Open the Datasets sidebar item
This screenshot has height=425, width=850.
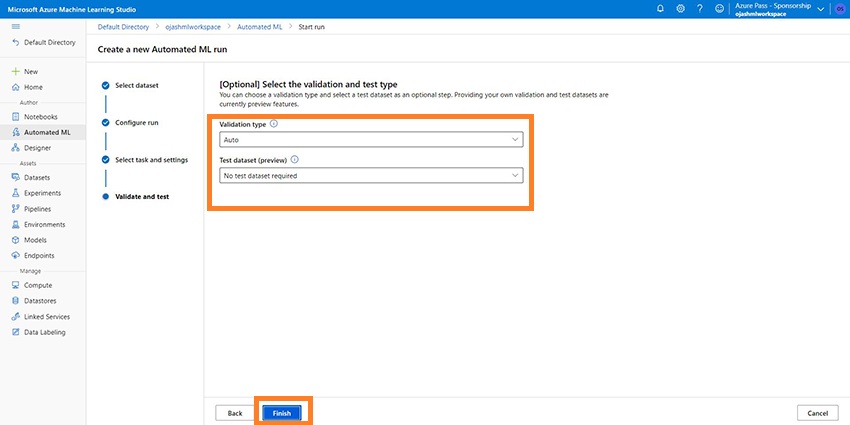(37, 178)
